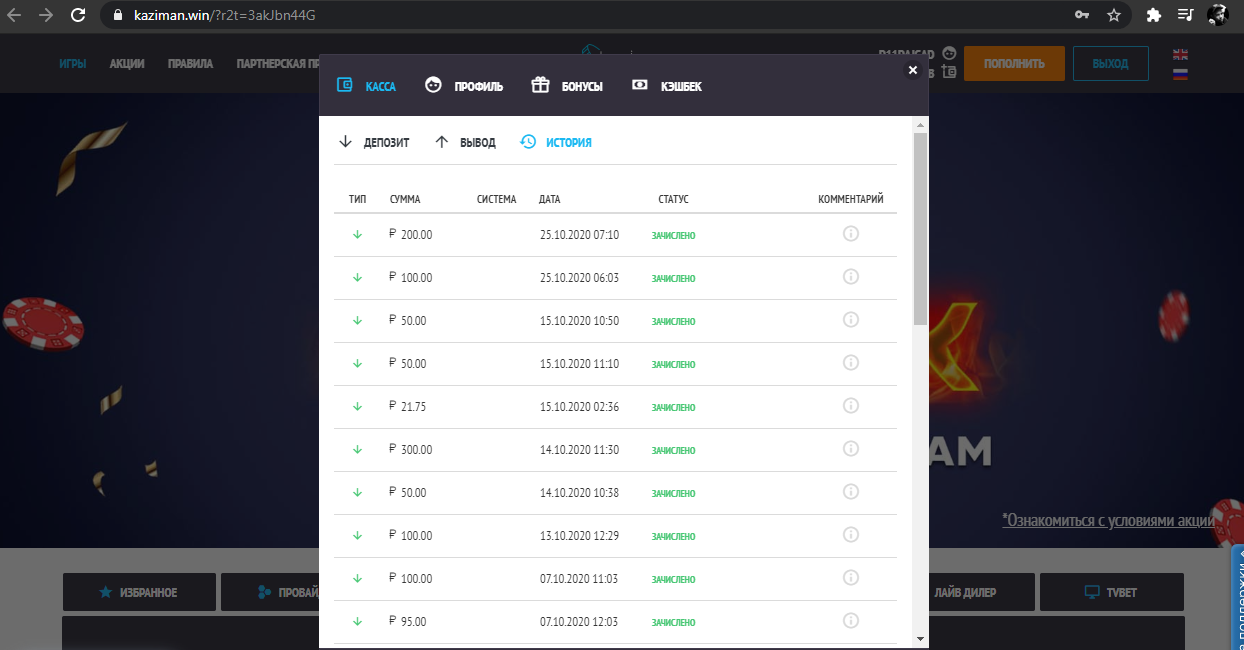The width and height of the screenshot is (1244, 650).
Task: Click the Выход logout button
Action: click(1110, 63)
